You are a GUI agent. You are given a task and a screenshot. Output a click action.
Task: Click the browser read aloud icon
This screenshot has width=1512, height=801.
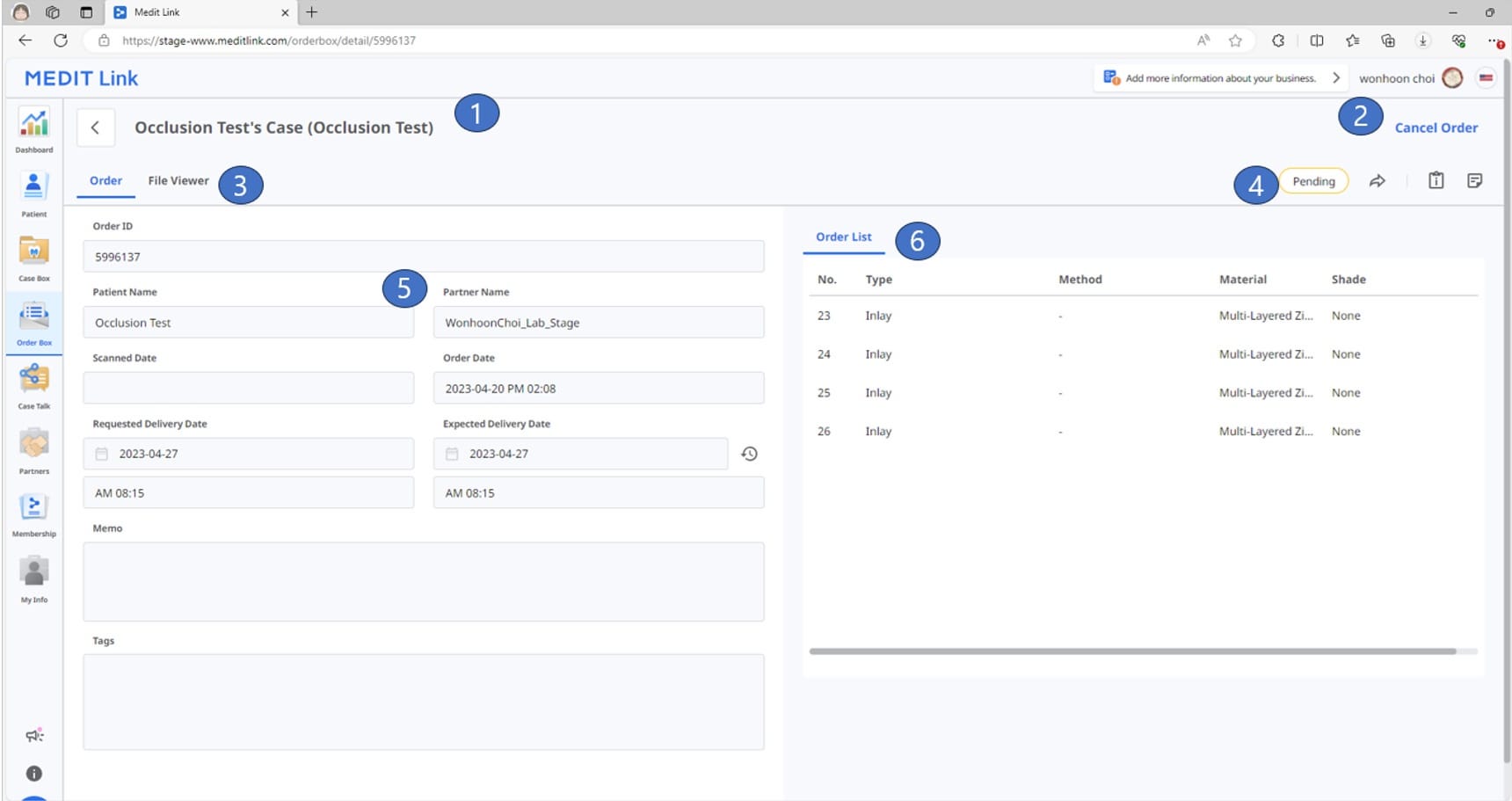1203,40
